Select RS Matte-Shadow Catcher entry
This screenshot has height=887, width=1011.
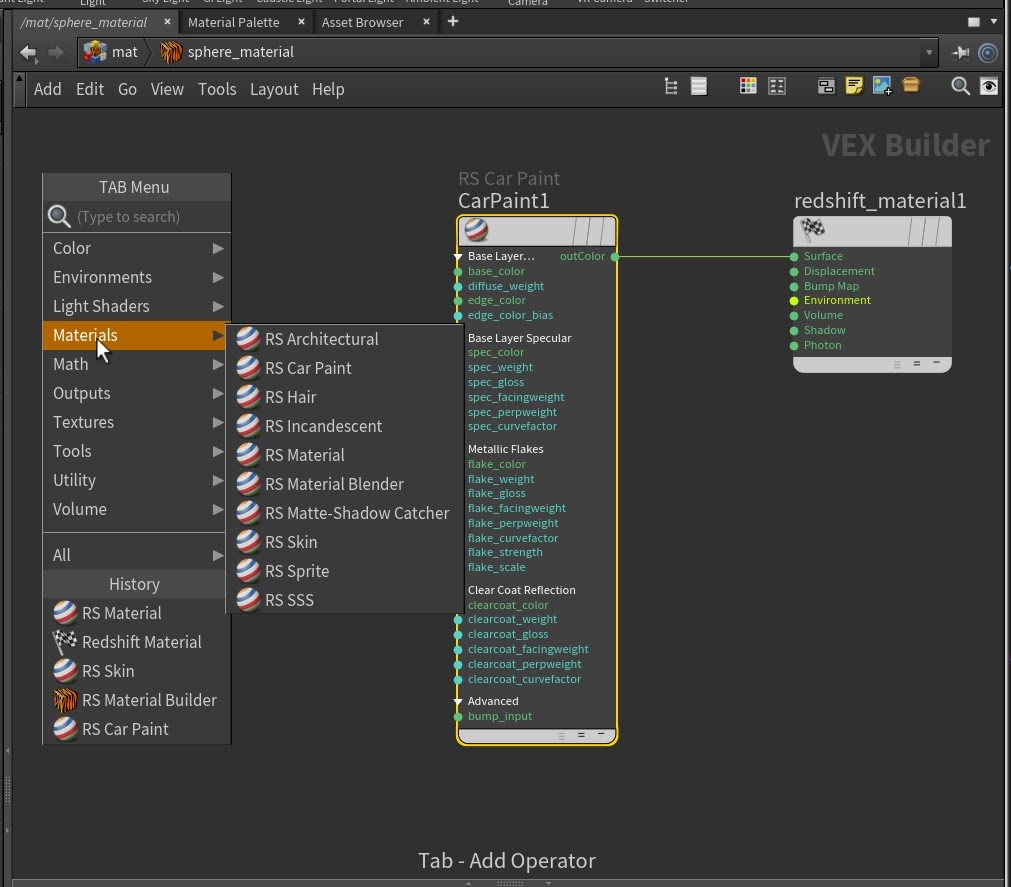tap(345, 513)
